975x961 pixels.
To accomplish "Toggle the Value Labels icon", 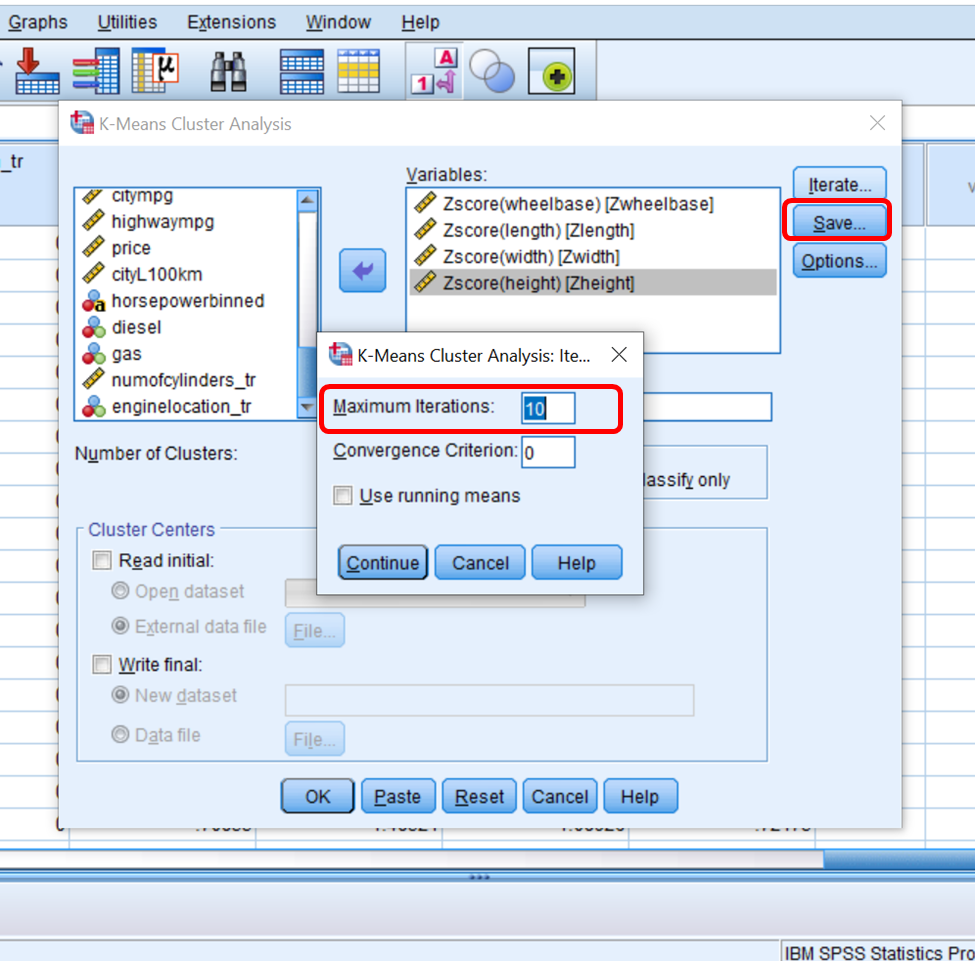I will (x=432, y=70).
